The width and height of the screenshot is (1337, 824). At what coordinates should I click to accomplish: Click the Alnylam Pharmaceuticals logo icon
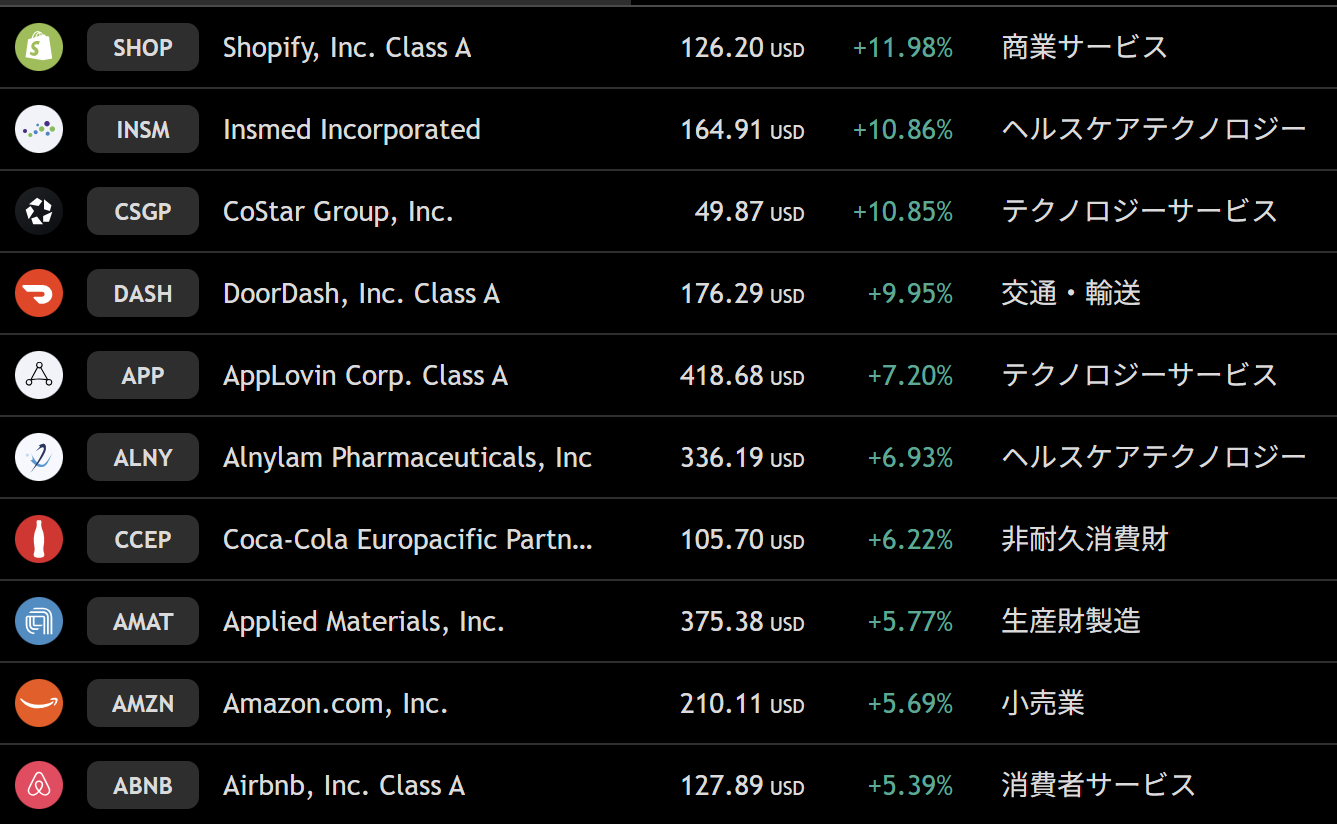(39, 457)
